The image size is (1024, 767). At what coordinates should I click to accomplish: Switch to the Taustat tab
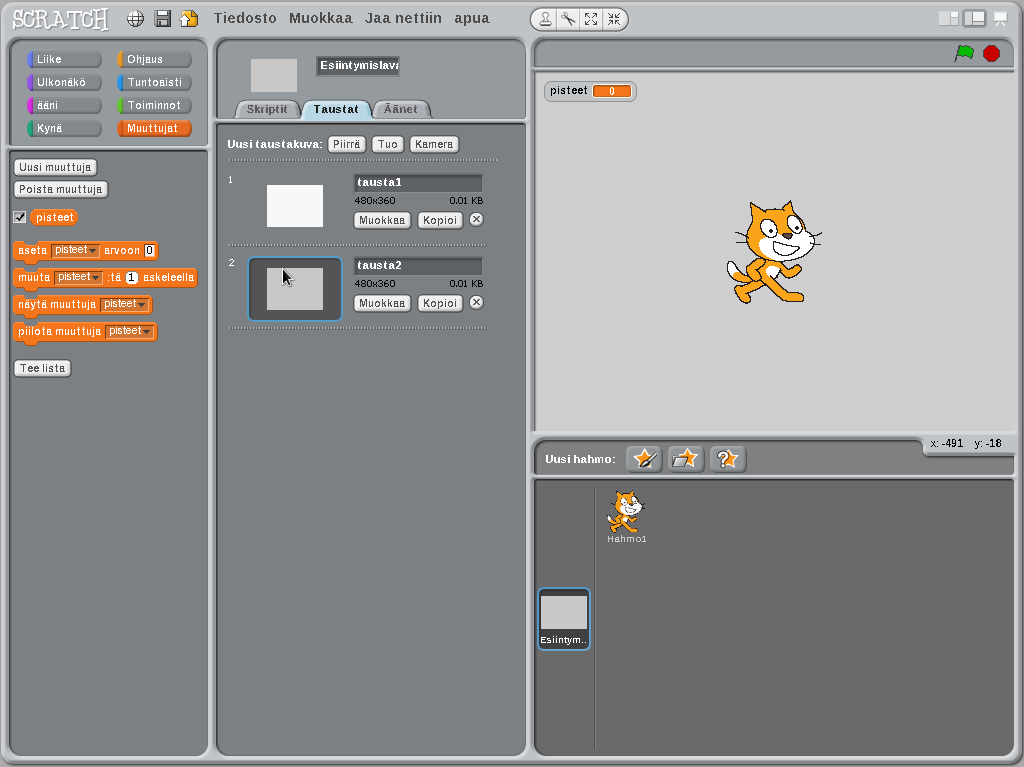tap(336, 109)
